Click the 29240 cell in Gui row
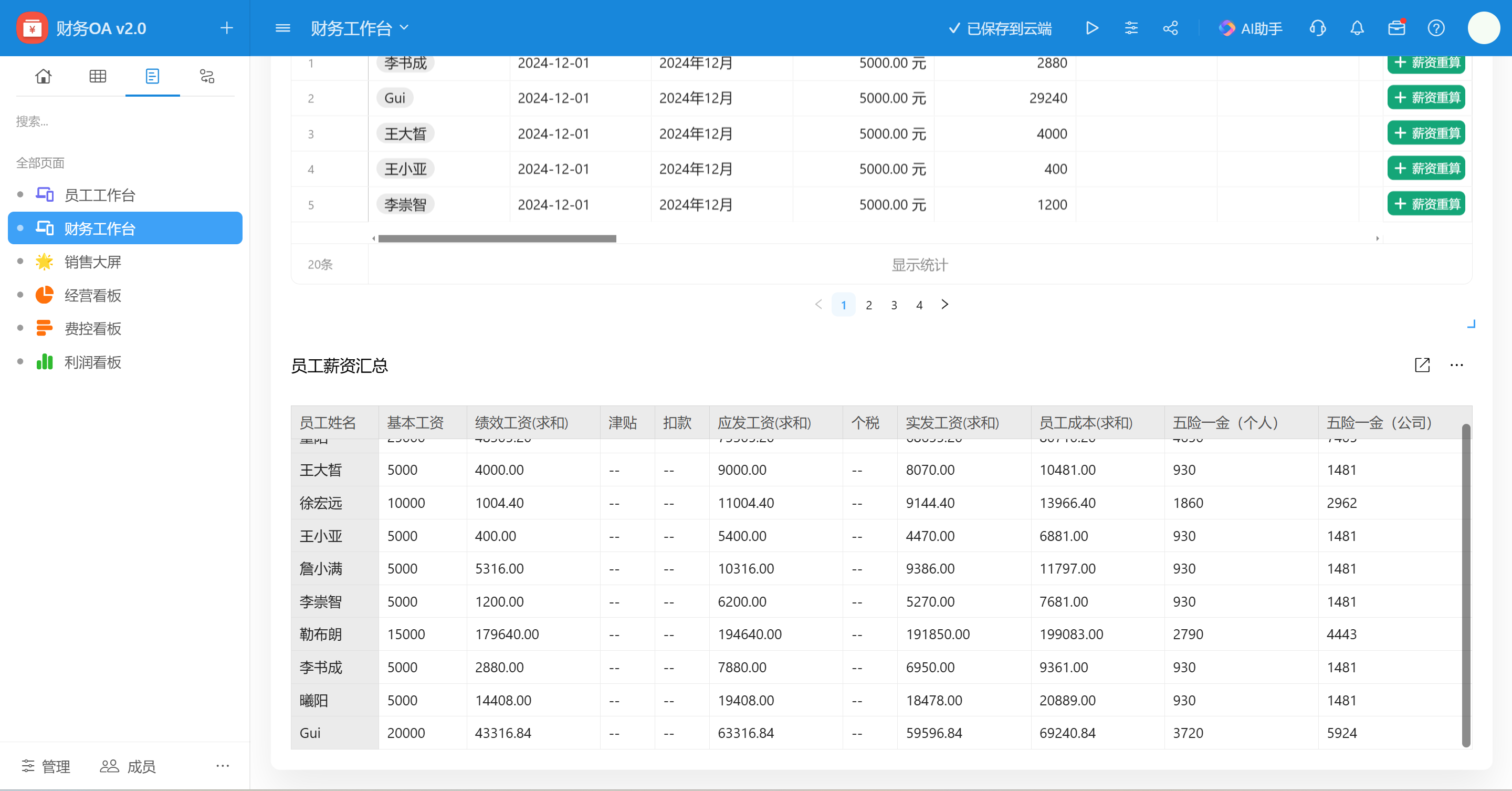Image resolution: width=1512 pixels, height=791 pixels. (x=1005, y=98)
